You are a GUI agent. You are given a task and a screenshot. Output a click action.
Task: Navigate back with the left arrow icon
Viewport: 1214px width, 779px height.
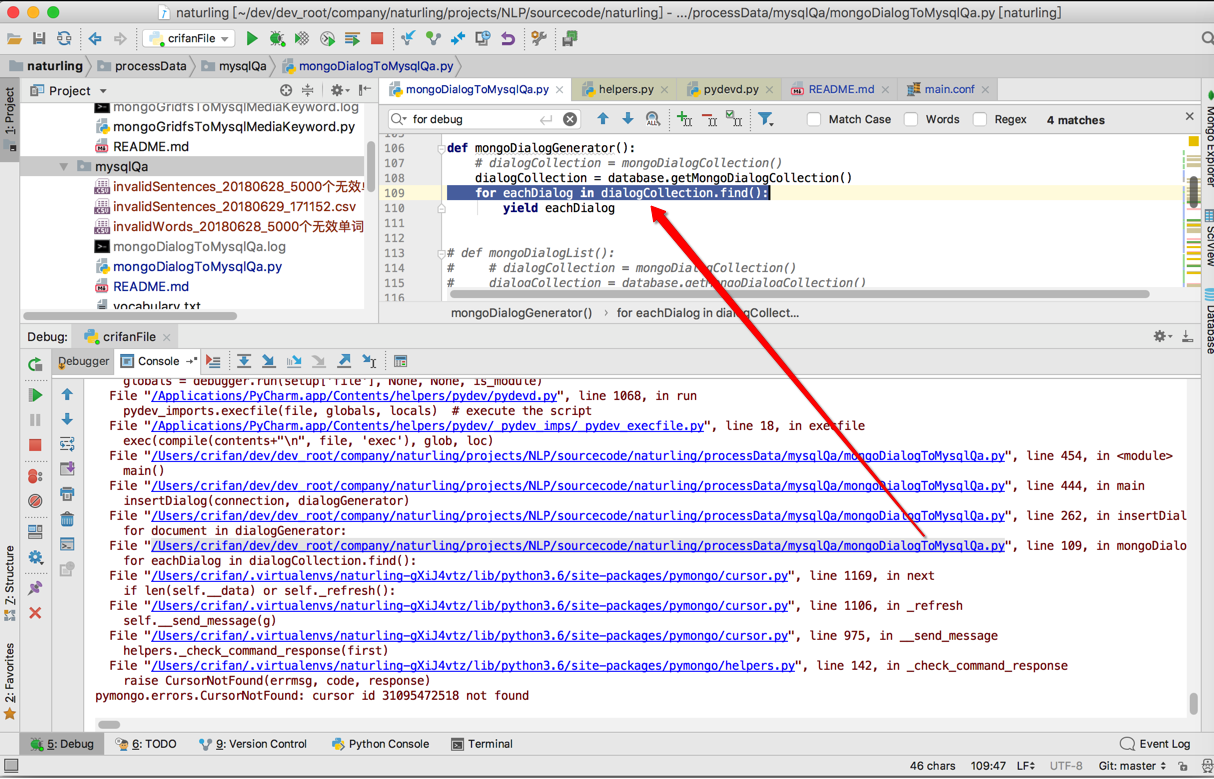[95, 39]
